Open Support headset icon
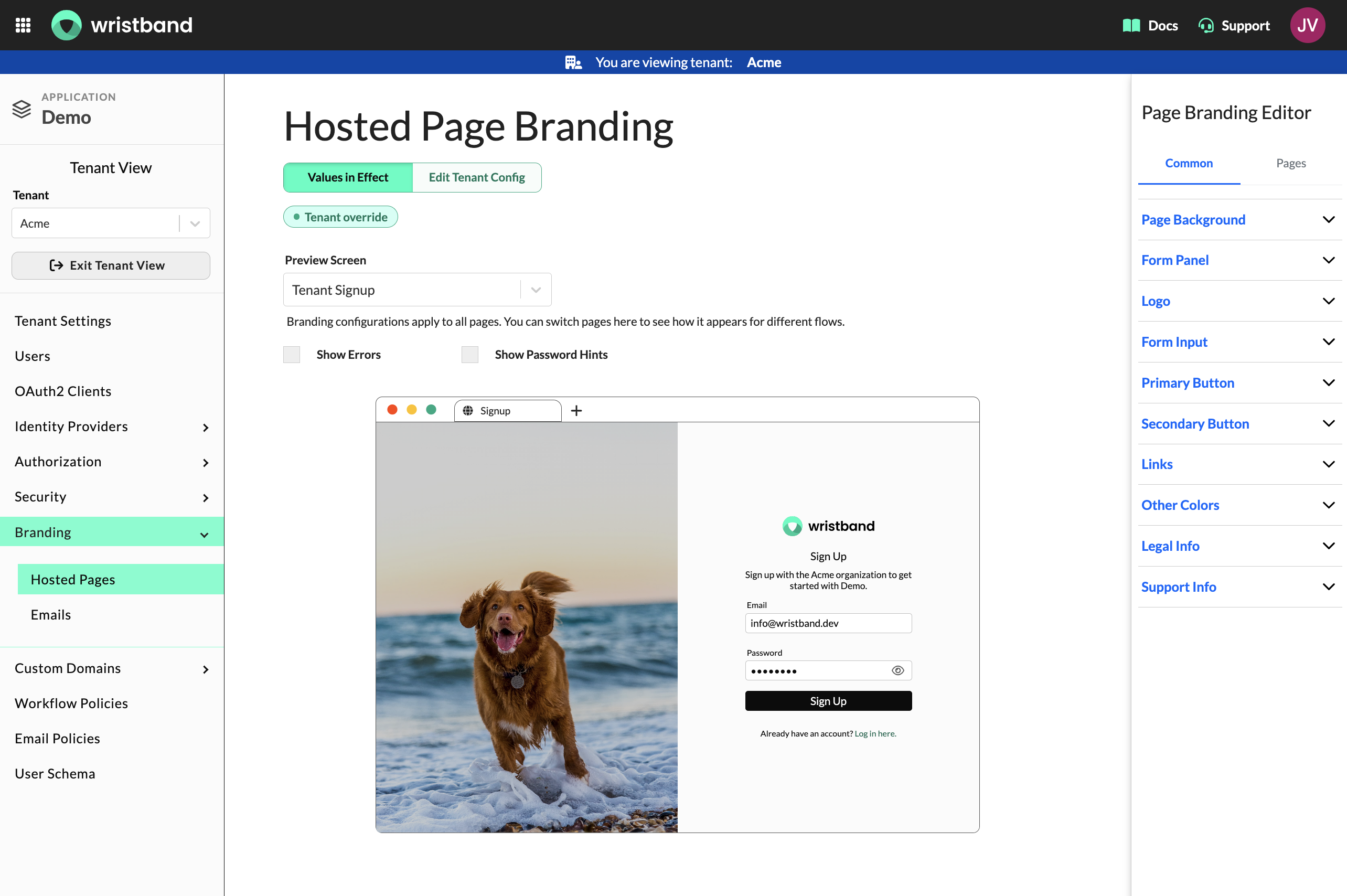This screenshot has height=896, width=1347. (1206, 26)
